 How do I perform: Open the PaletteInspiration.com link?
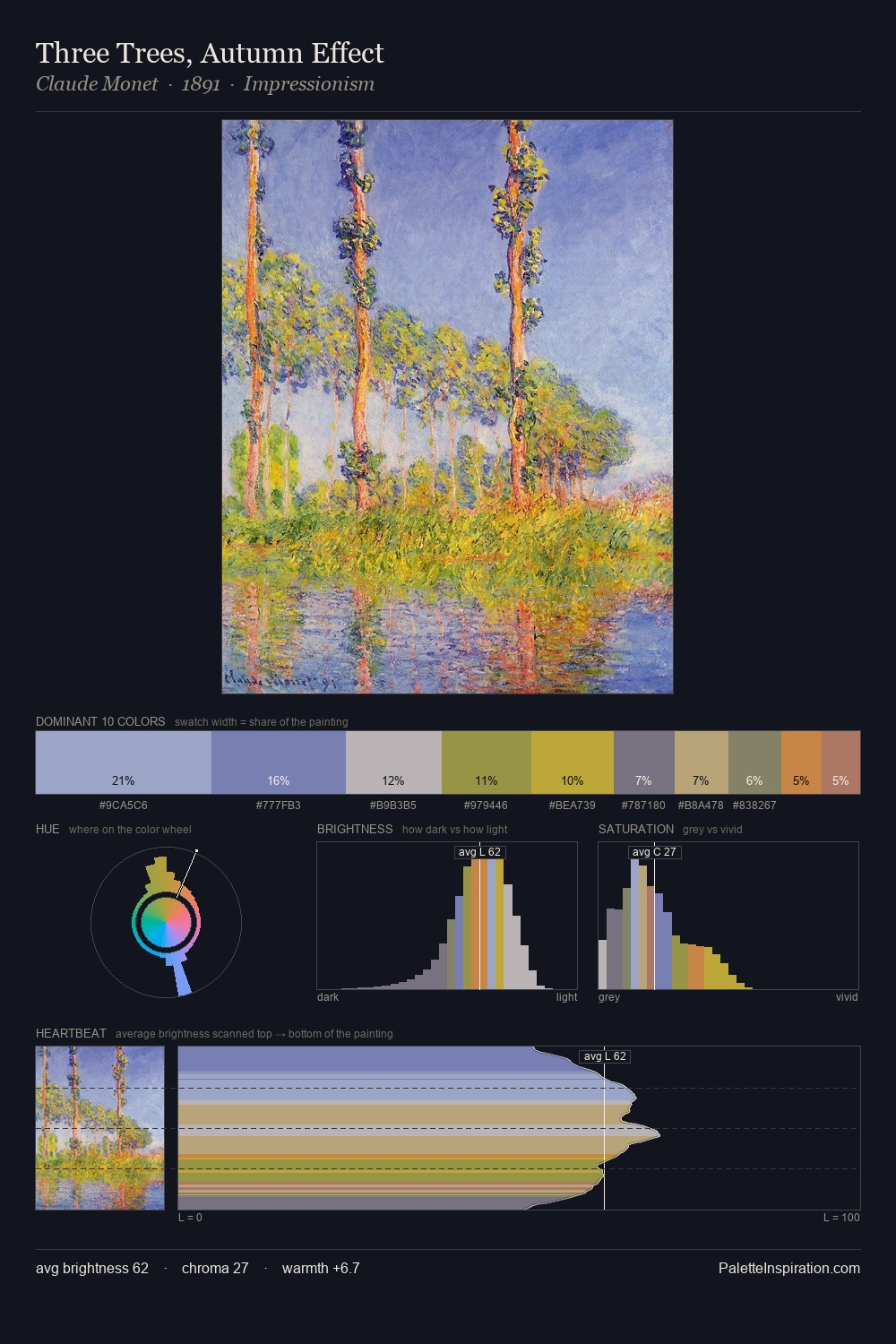(789, 1269)
